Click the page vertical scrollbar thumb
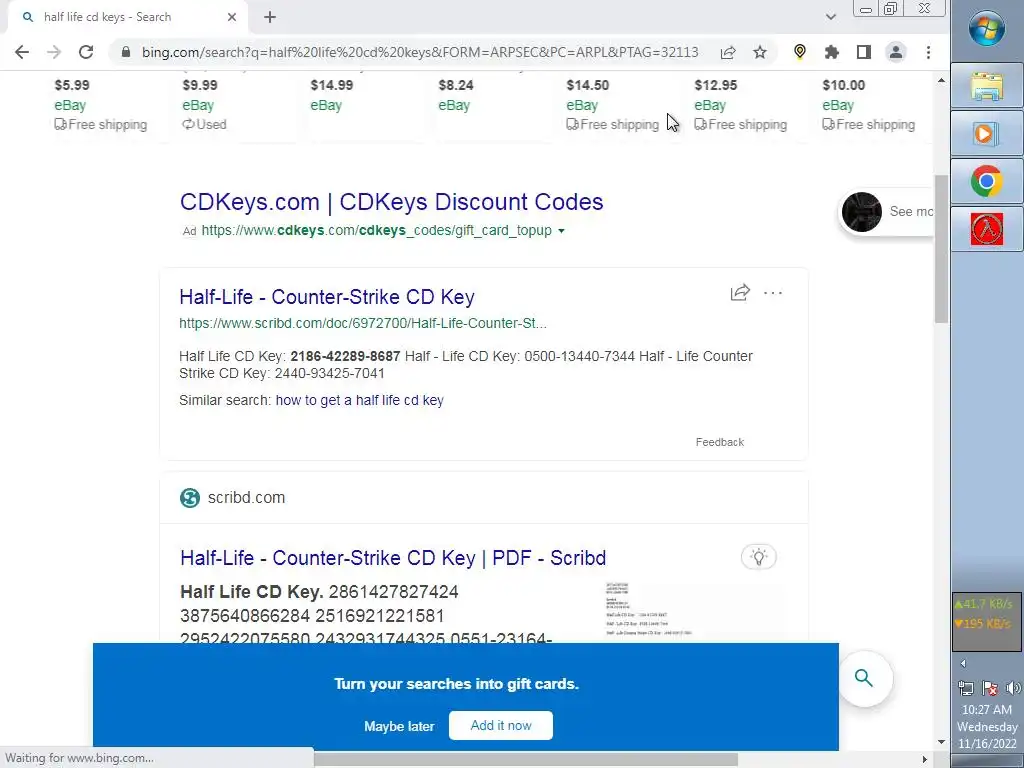Screen dimensions: 1024x768 click(x=941, y=249)
